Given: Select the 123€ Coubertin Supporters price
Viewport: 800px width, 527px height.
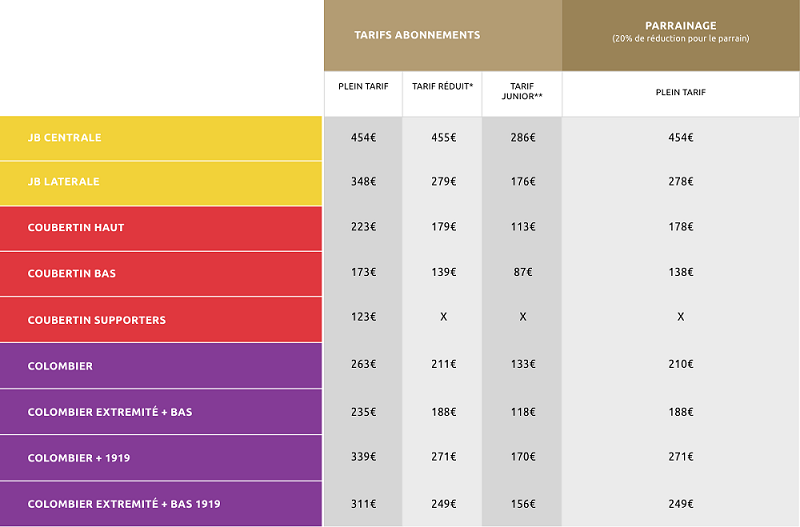Looking at the screenshot, I should 363,317.
